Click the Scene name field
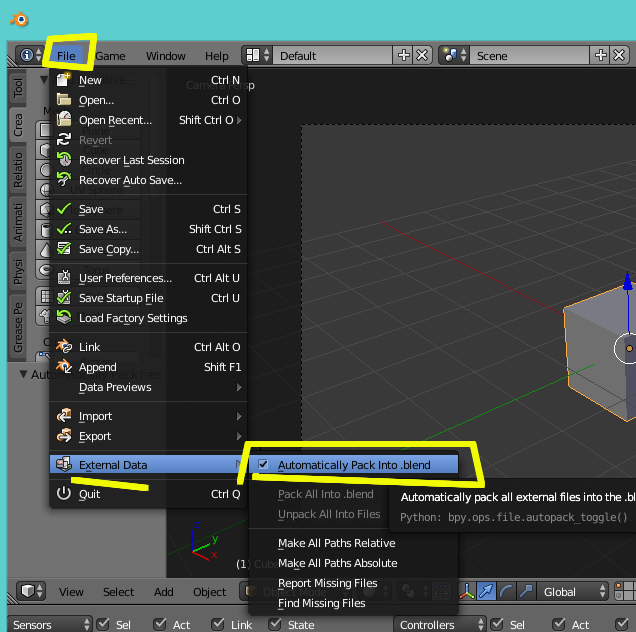This screenshot has width=636, height=632. tap(529, 56)
